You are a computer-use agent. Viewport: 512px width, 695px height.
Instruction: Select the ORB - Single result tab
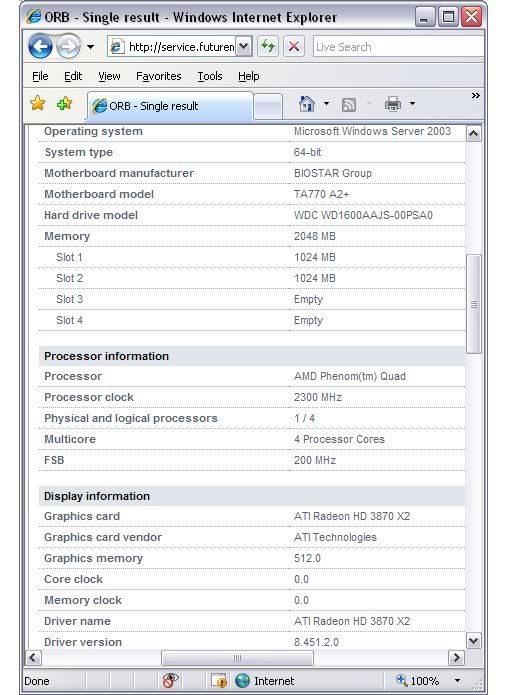pos(170,106)
